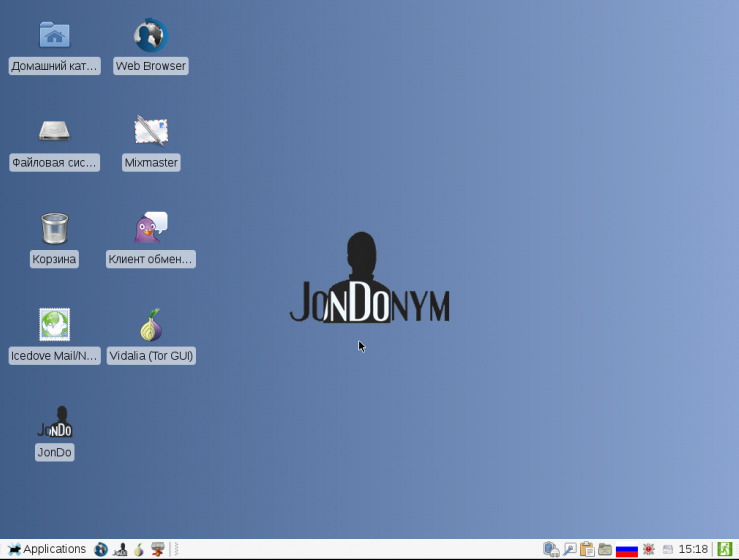Viewport: 739px width, 560px height.
Task: Open the Applications menu in the panel
Action: (47, 549)
